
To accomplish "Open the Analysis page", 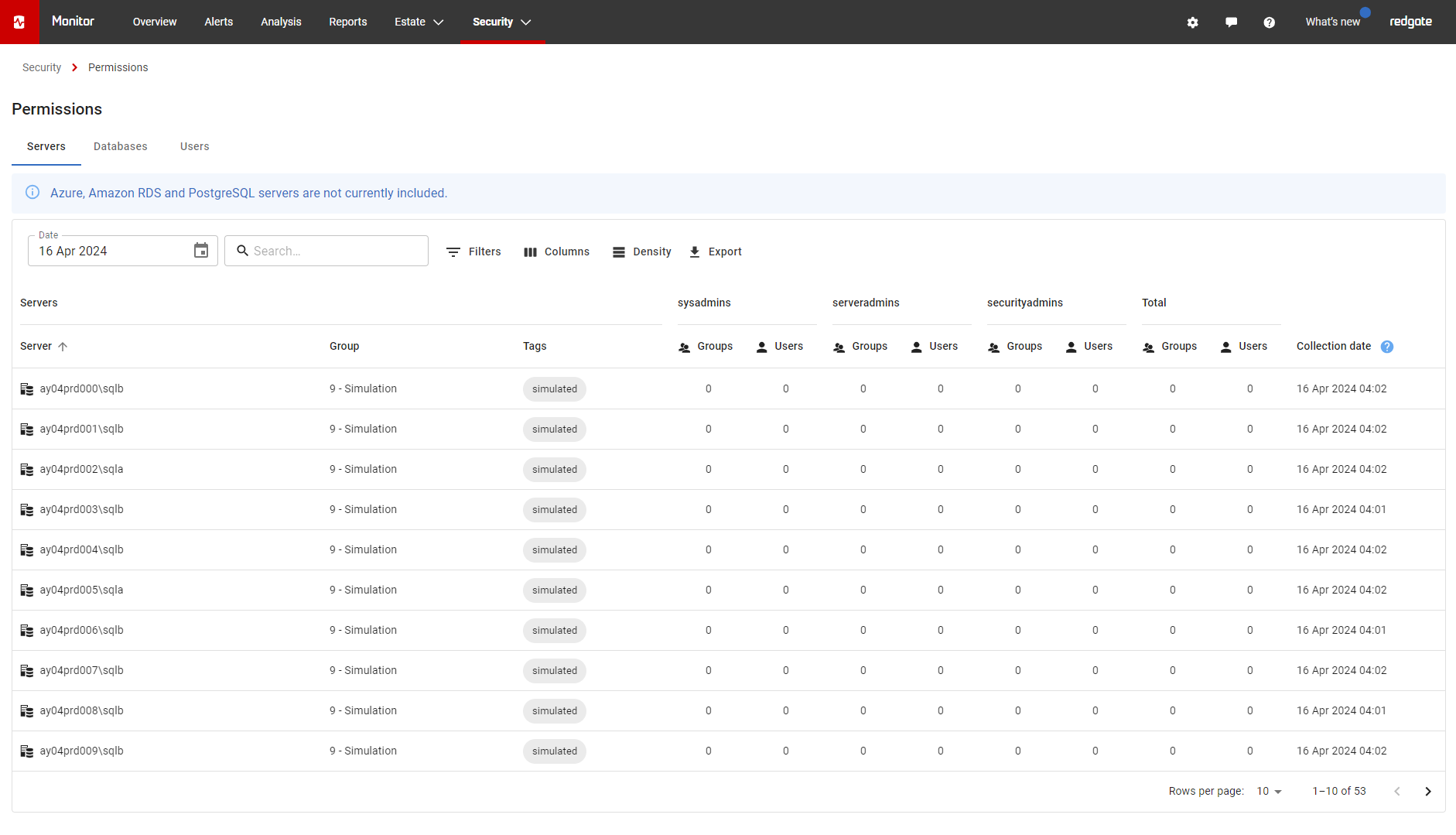I will (x=281, y=22).
